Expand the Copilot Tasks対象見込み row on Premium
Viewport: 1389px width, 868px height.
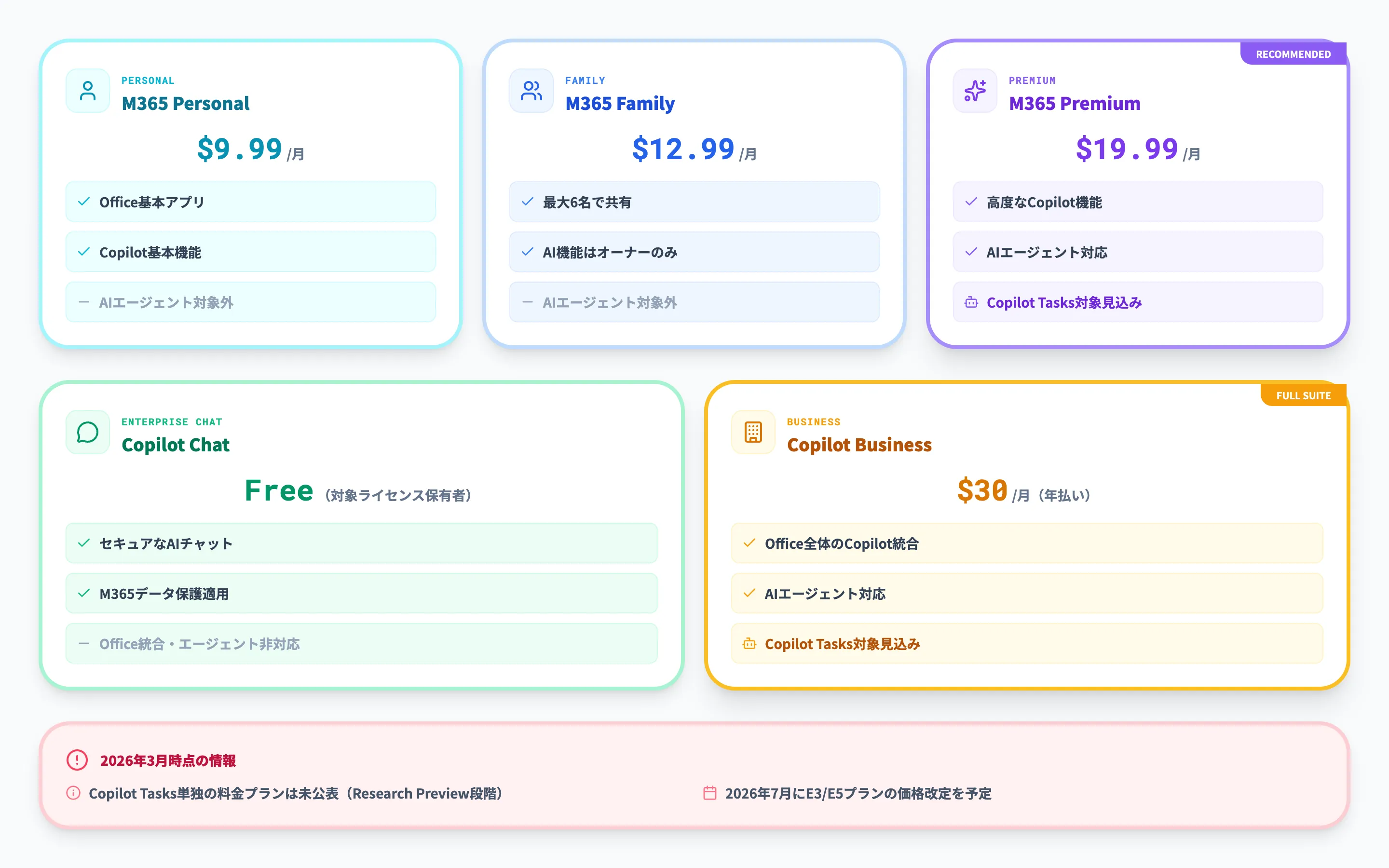click(x=1138, y=302)
